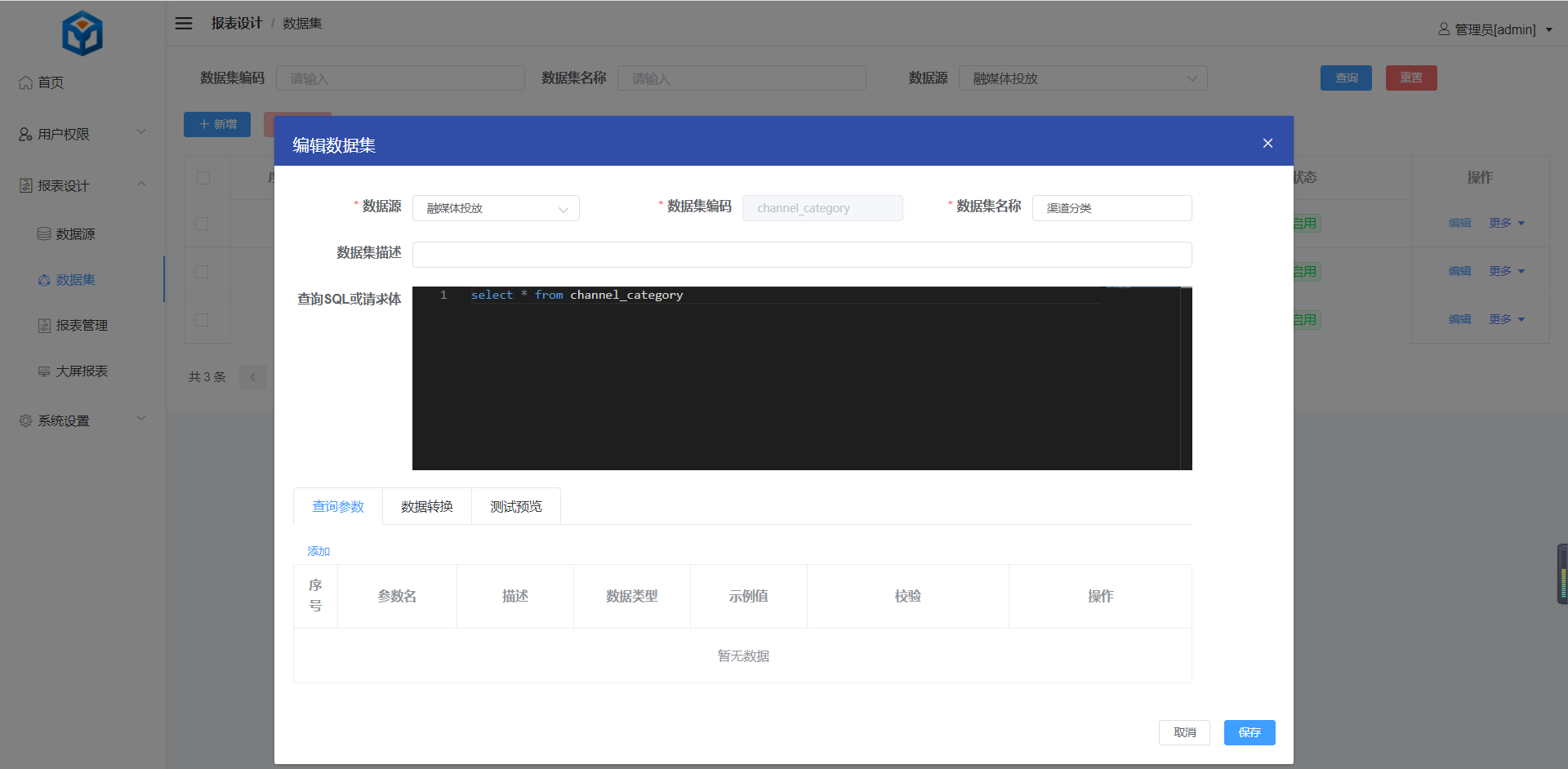The height and width of the screenshot is (769, 1568).
Task: Open 报表管理 via its document icon
Action: coord(44,325)
